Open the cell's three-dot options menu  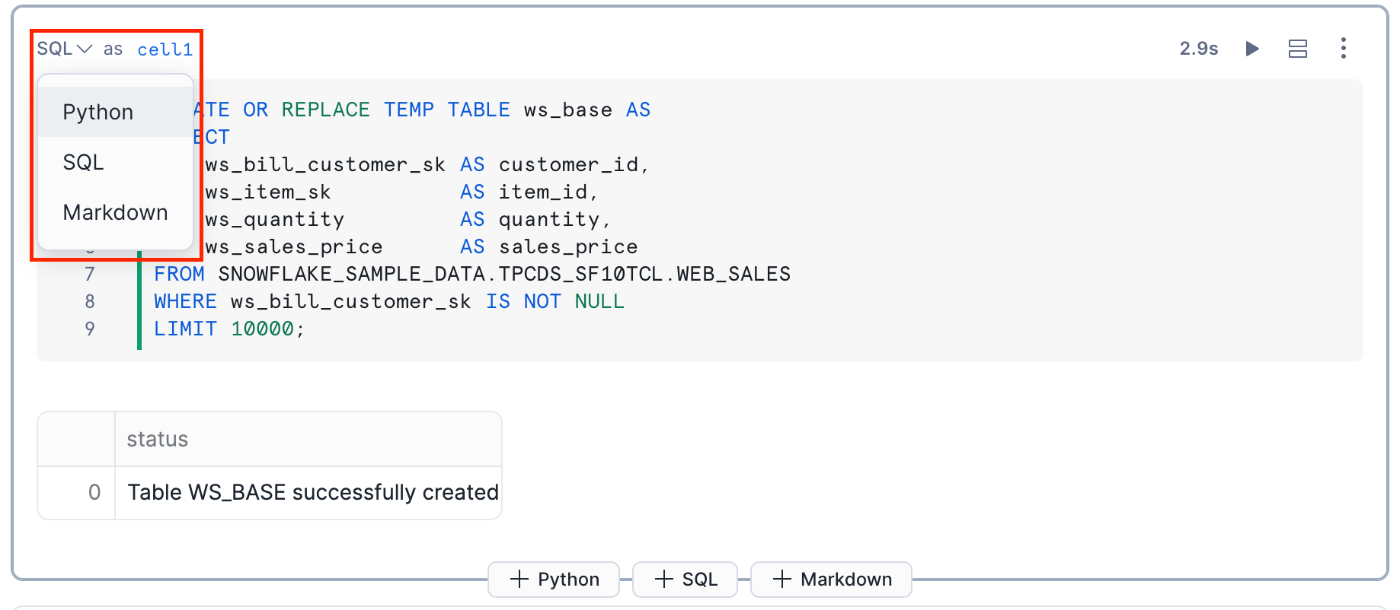coord(1344,48)
